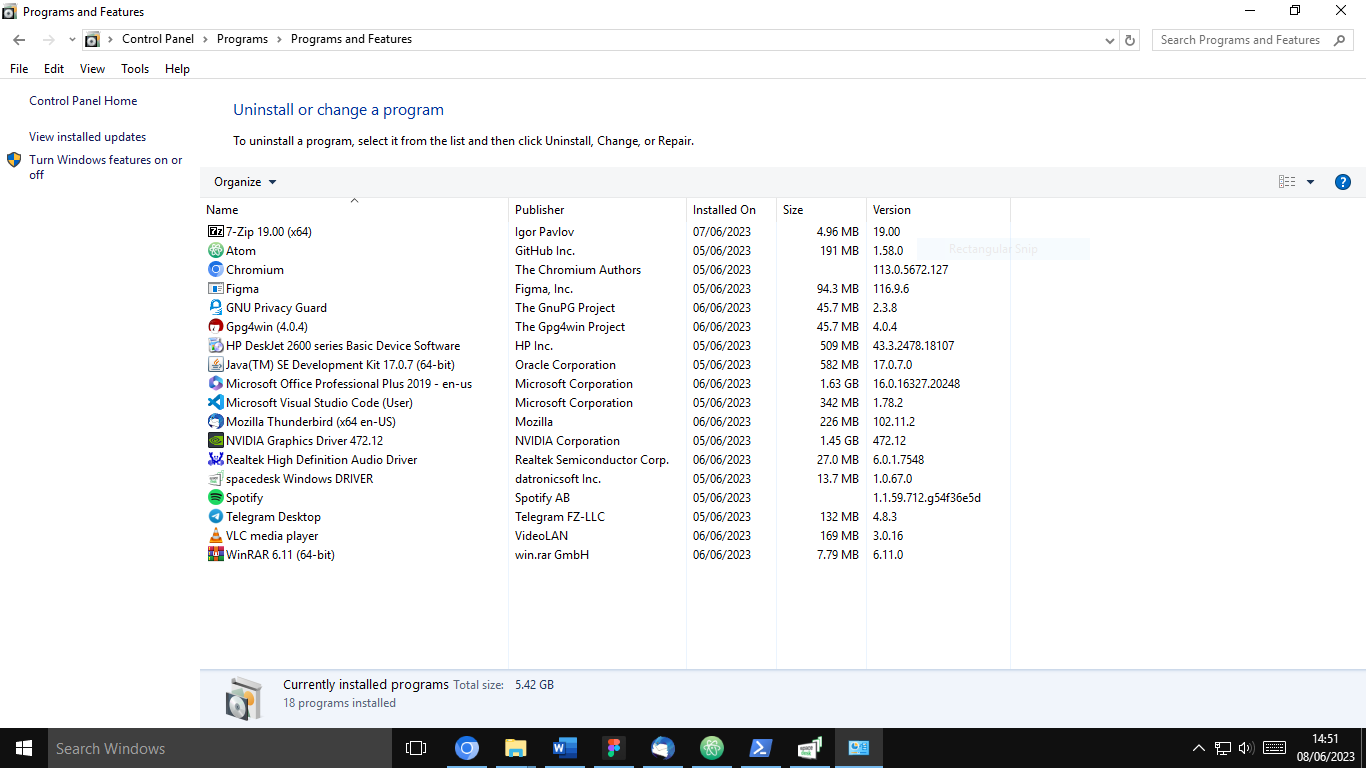Click the Atom program icon
This screenshot has height=768, width=1366.
coord(215,250)
